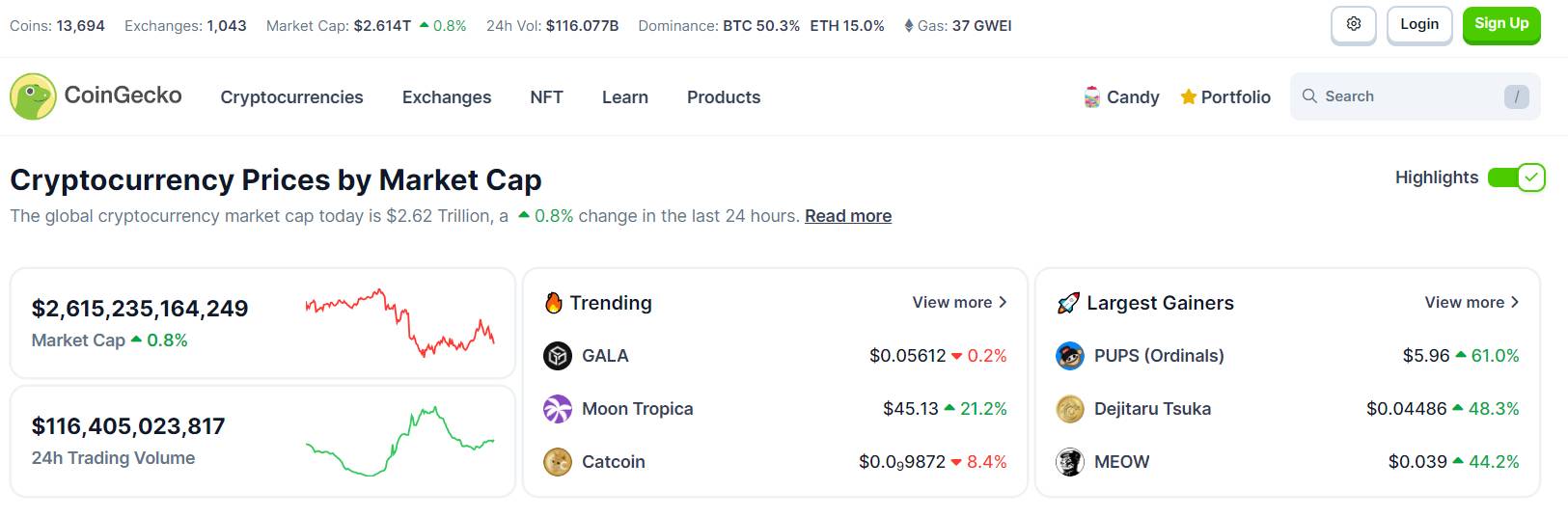Open the Products menu

(724, 97)
